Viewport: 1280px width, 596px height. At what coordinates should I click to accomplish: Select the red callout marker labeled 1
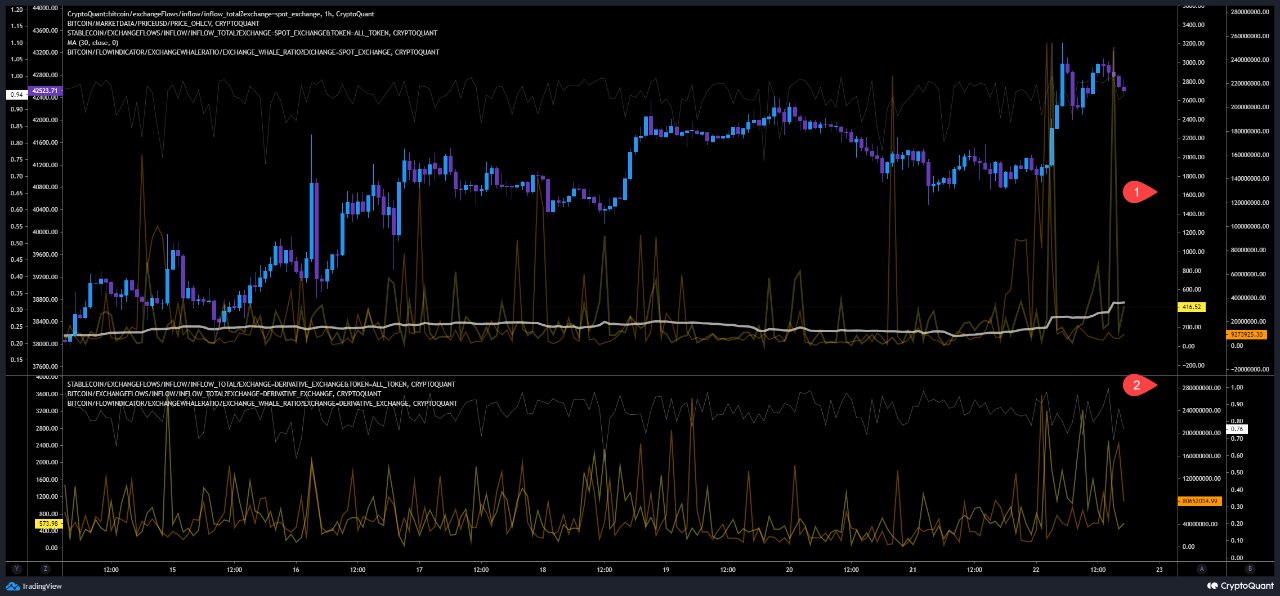(x=1137, y=192)
